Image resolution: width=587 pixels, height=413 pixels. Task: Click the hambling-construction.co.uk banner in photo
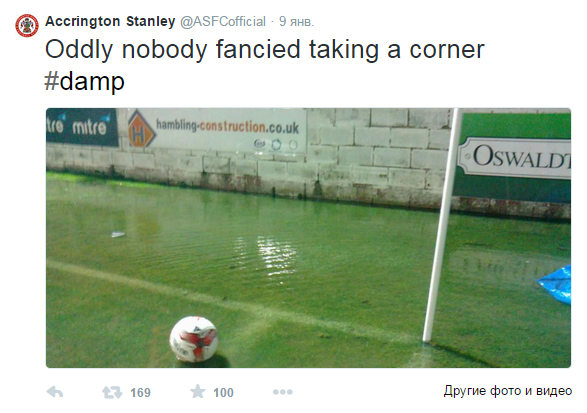(216, 130)
